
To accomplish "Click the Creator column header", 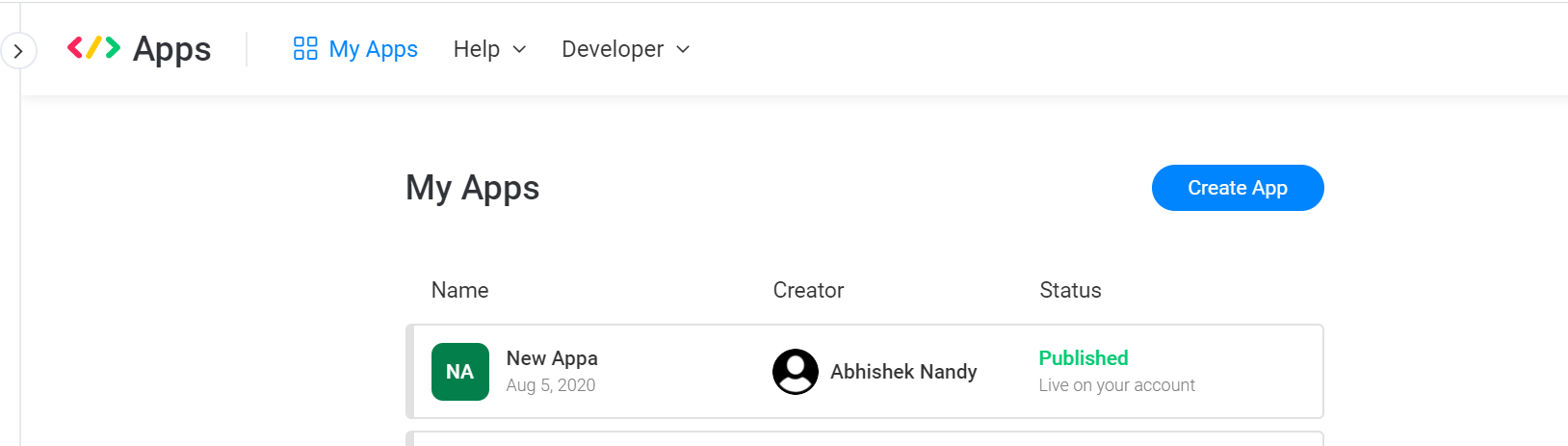I will tap(808, 290).
